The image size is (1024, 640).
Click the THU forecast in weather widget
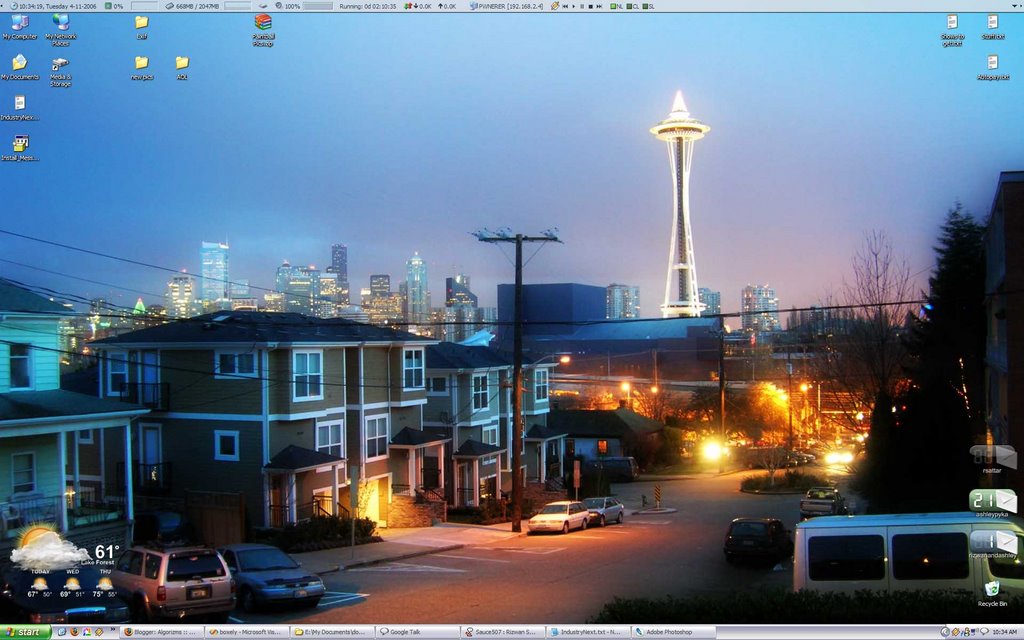(x=104, y=583)
